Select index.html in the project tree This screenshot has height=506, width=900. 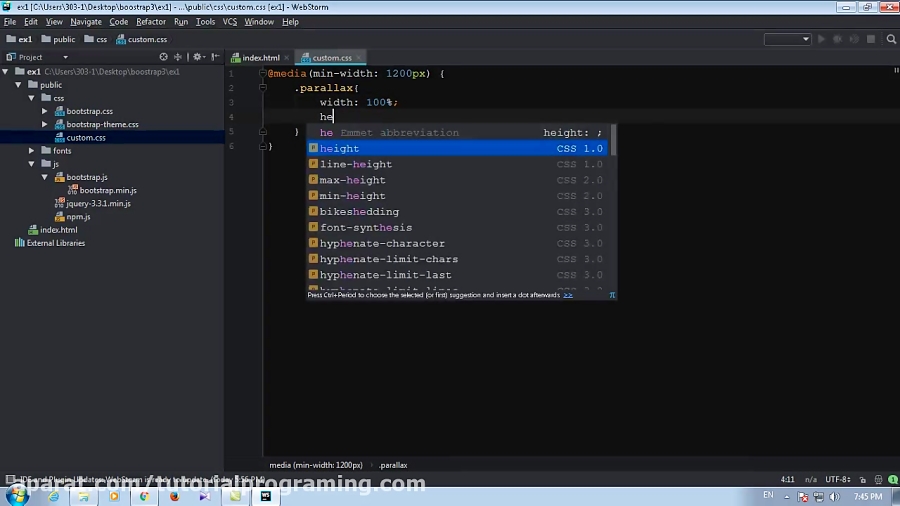[59, 230]
